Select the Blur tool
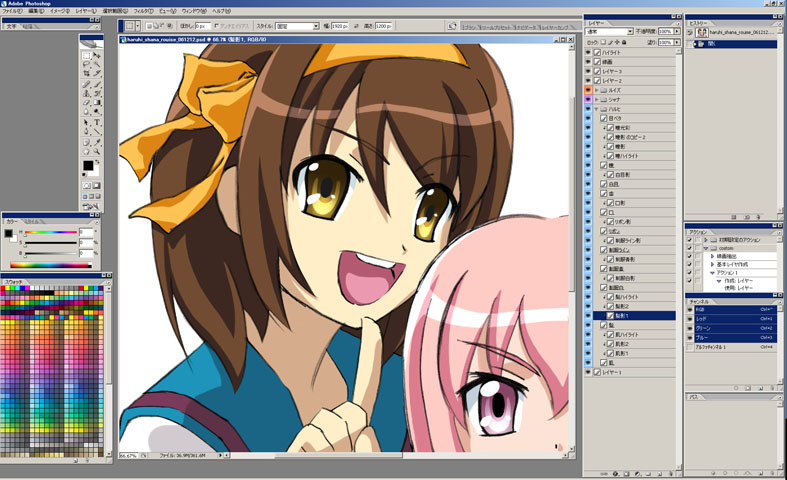The width and height of the screenshot is (787, 480). tap(86, 111)
